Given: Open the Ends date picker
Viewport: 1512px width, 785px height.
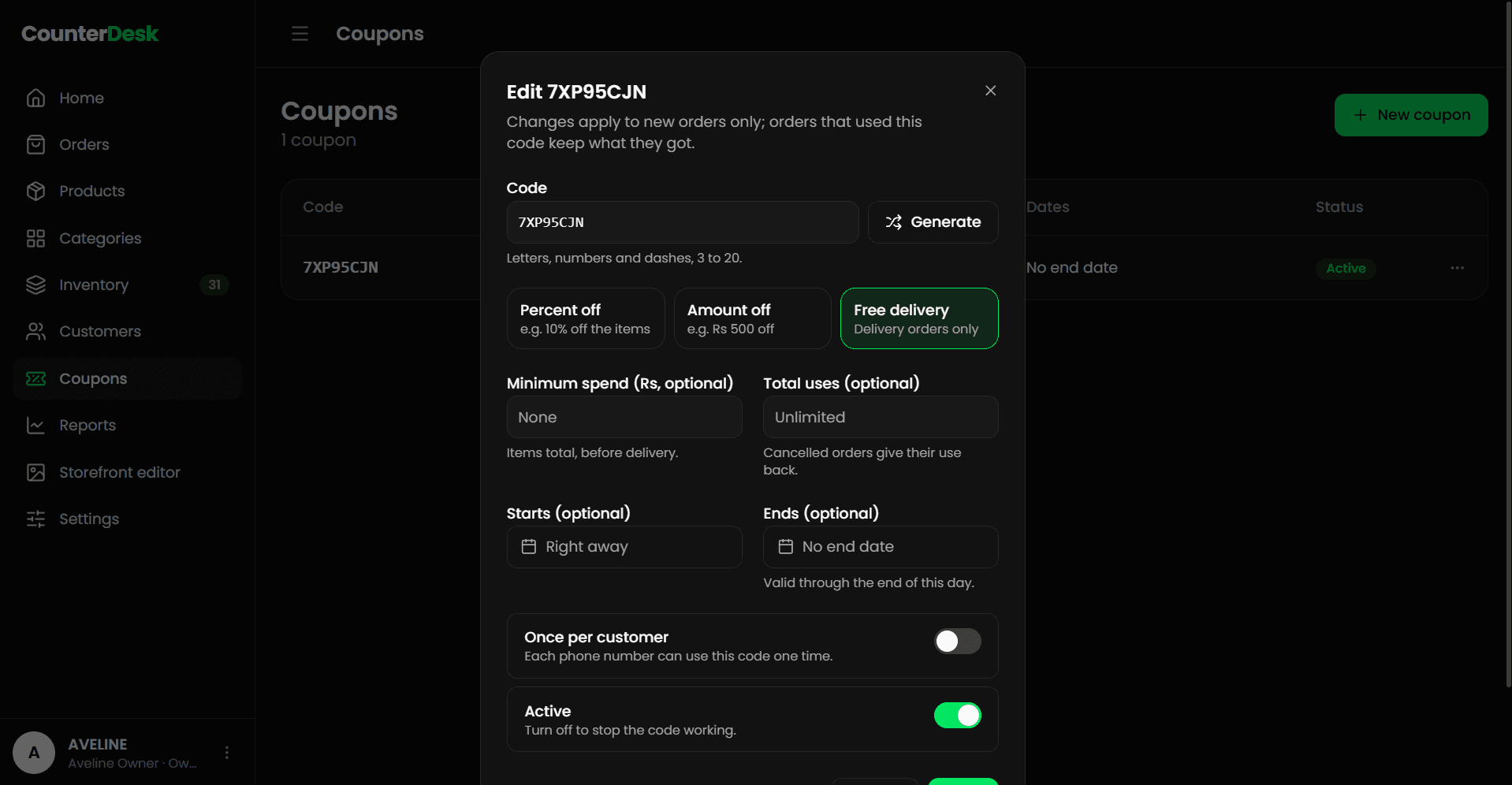Looking at the screenshot, I should [x=881, y=547].
